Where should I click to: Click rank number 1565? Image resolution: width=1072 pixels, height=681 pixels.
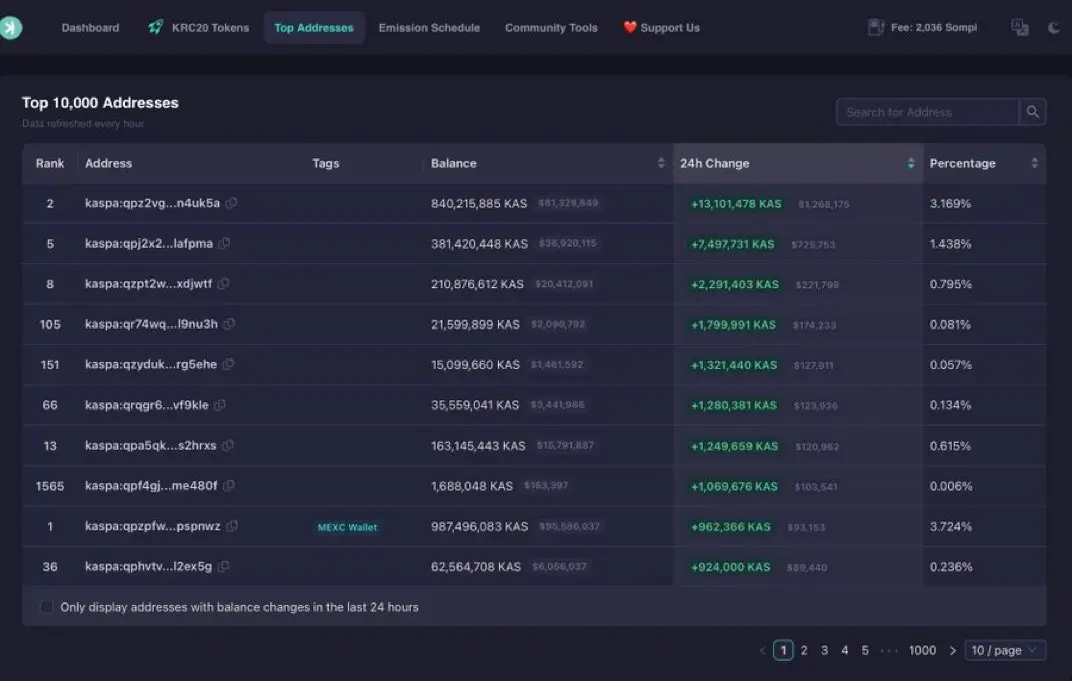[x=50, y=486]
